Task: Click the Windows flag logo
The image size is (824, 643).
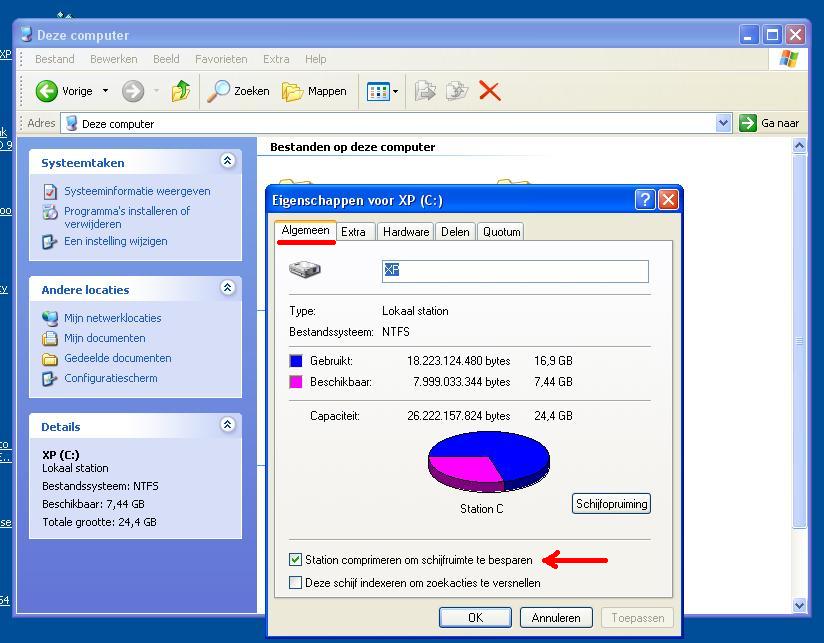Action: click(788, 59)
